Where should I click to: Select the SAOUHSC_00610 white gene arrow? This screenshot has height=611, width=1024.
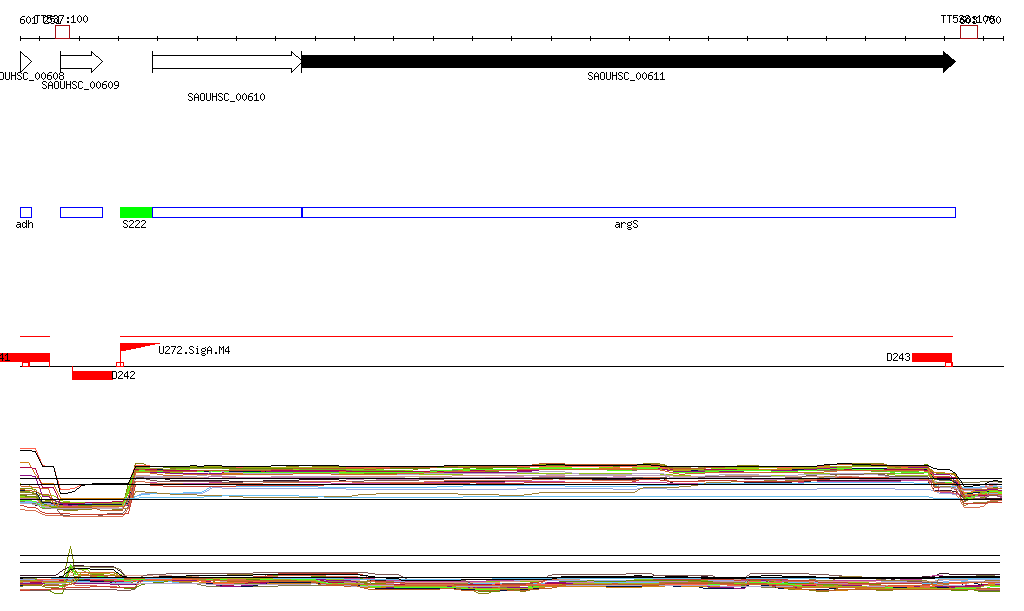(x=226, y=62)
